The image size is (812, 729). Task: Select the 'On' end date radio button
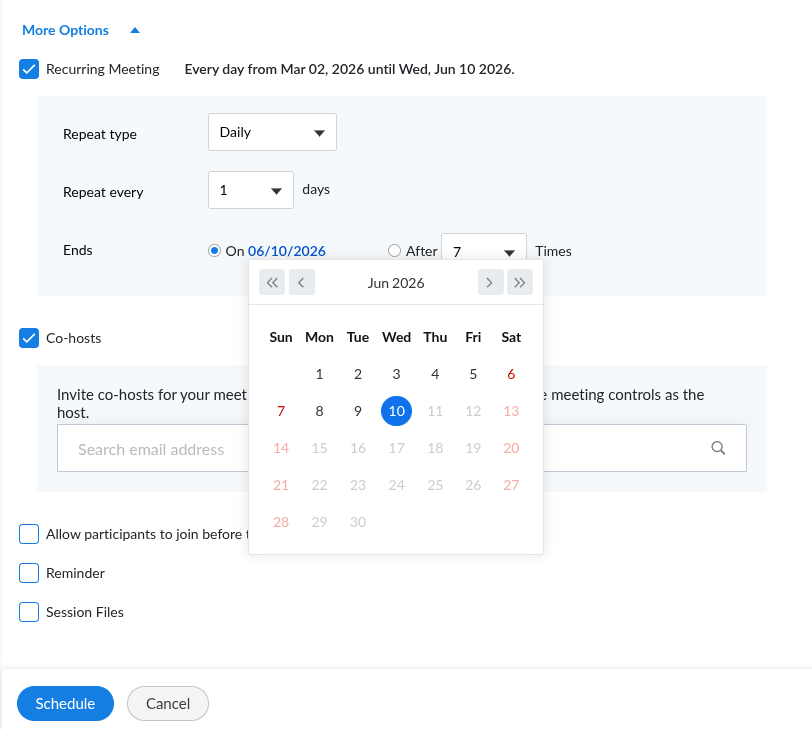tap(214, 251)
